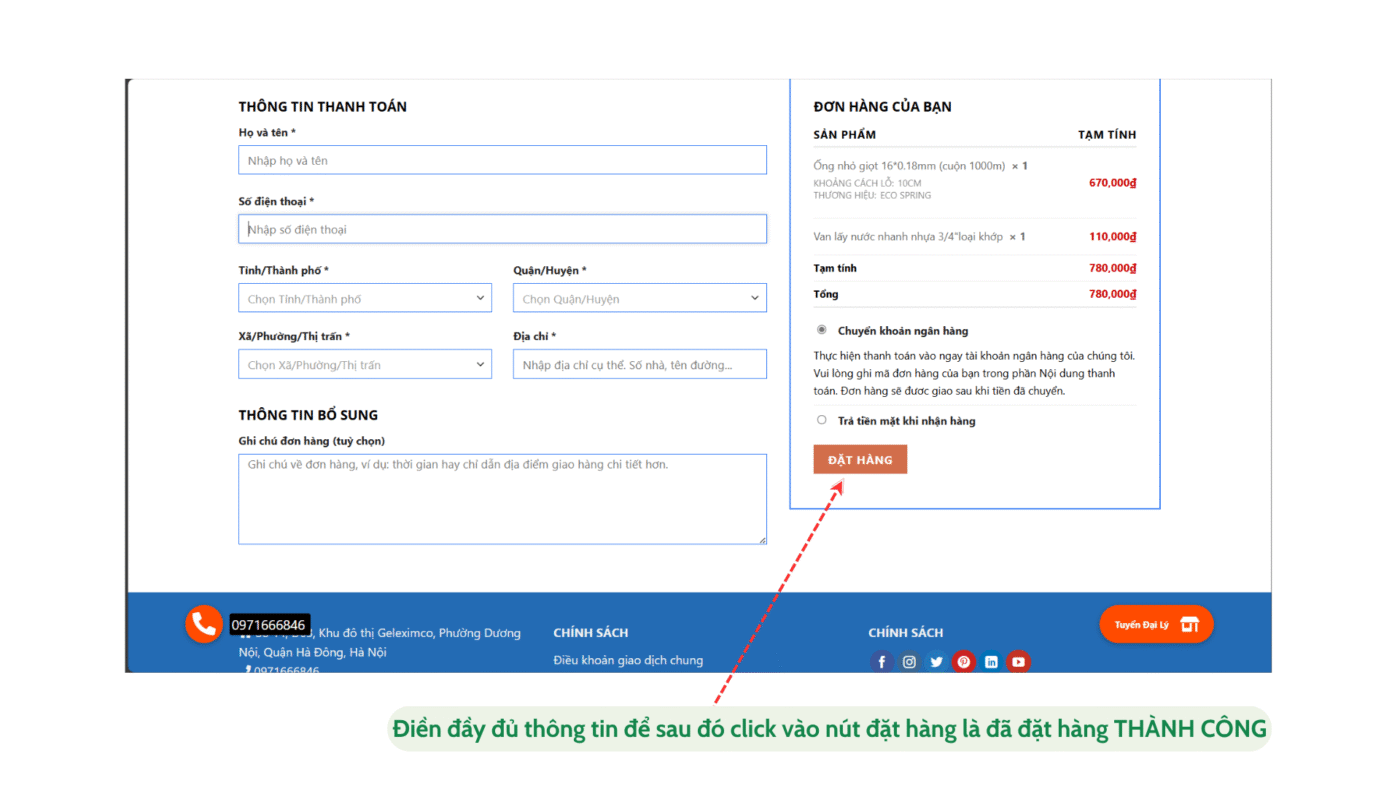Click the store icon on Tuyển Đại Lý
The width and height of the screenshot is (1400, 788).
click(x=1189, y=625)
